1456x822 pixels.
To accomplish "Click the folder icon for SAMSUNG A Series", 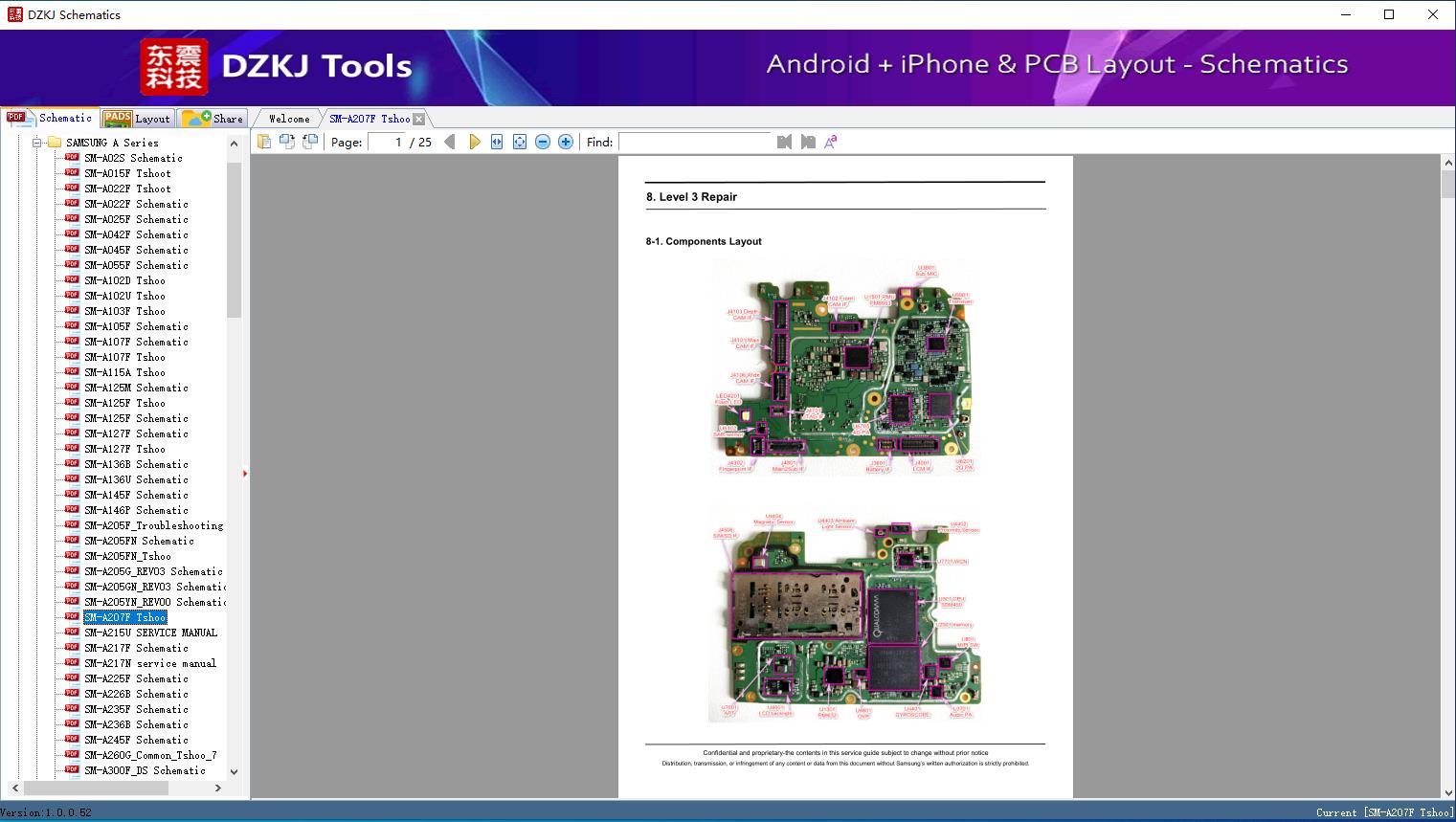I will tap(55, 143).
